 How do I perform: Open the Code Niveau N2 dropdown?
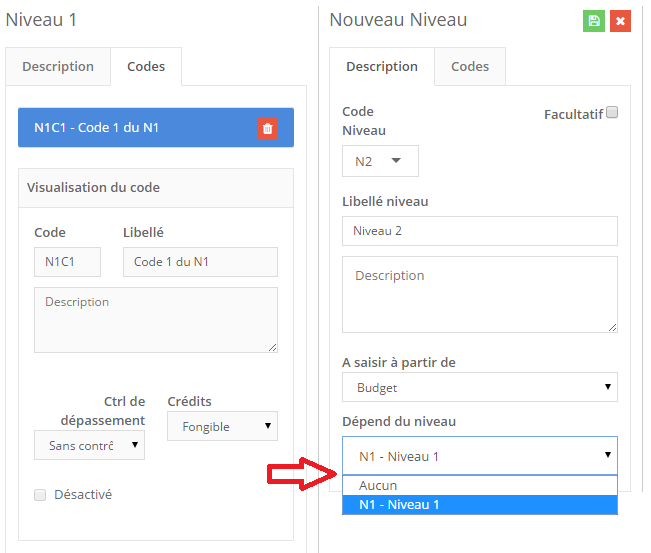[x=380, y=161]
